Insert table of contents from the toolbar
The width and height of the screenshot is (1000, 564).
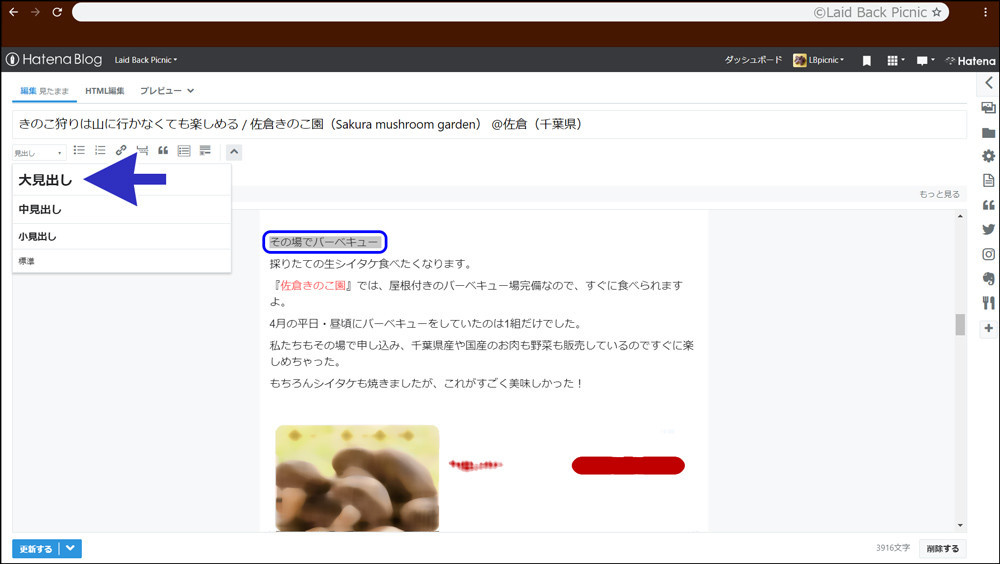point(184,151)
